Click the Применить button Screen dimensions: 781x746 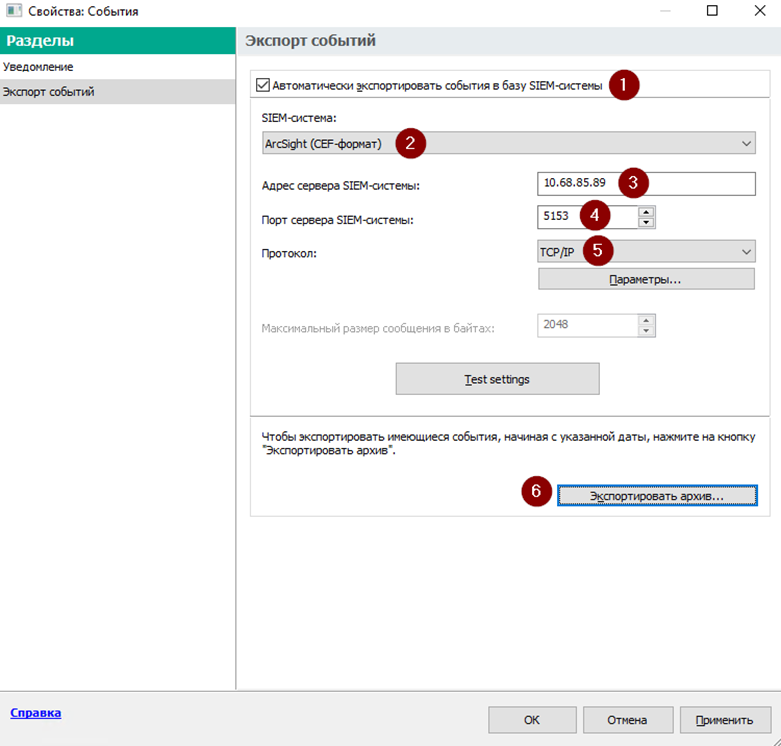coord(725,720)
